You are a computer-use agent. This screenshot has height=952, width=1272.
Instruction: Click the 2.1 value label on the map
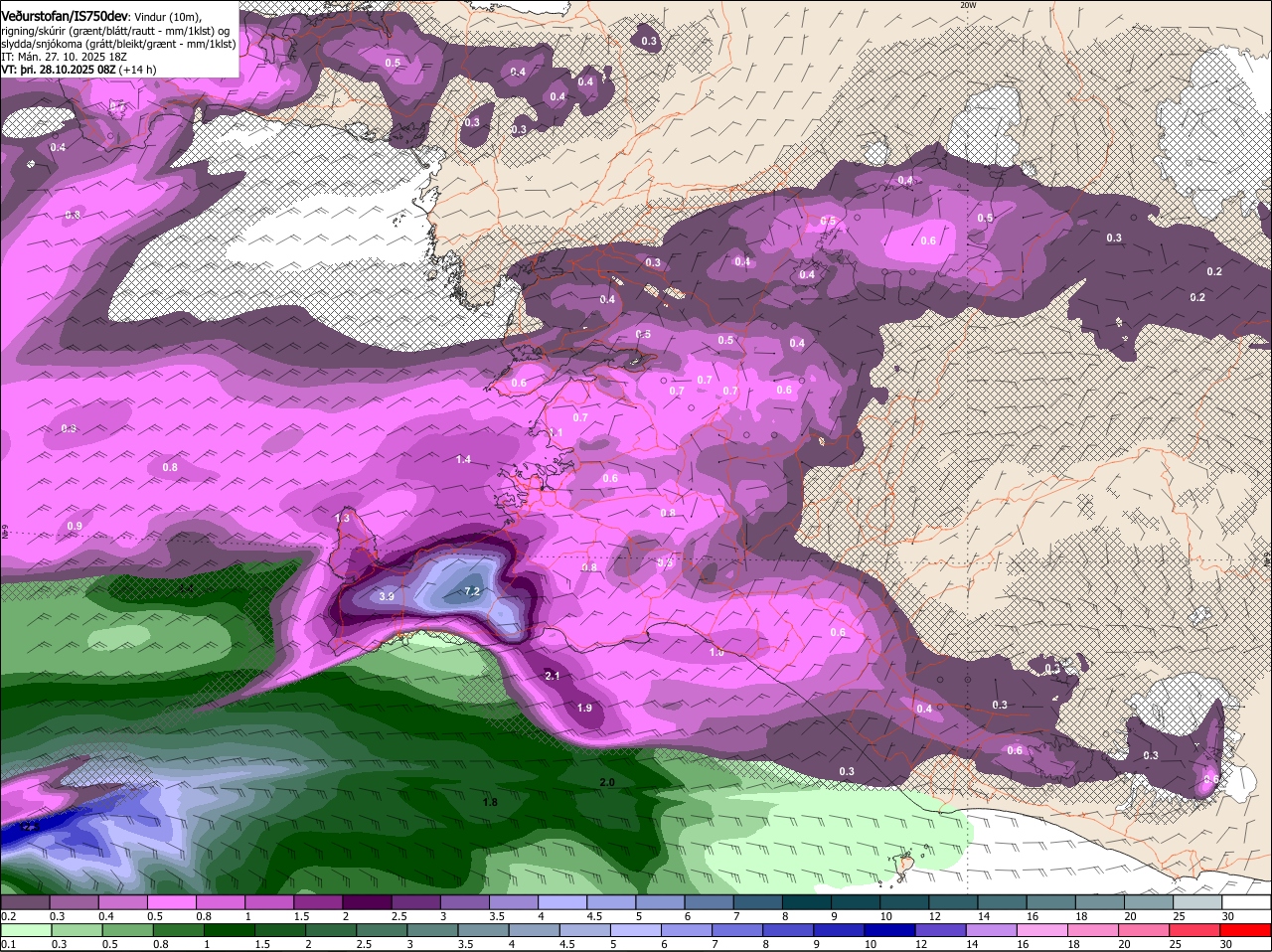(553, 676)
